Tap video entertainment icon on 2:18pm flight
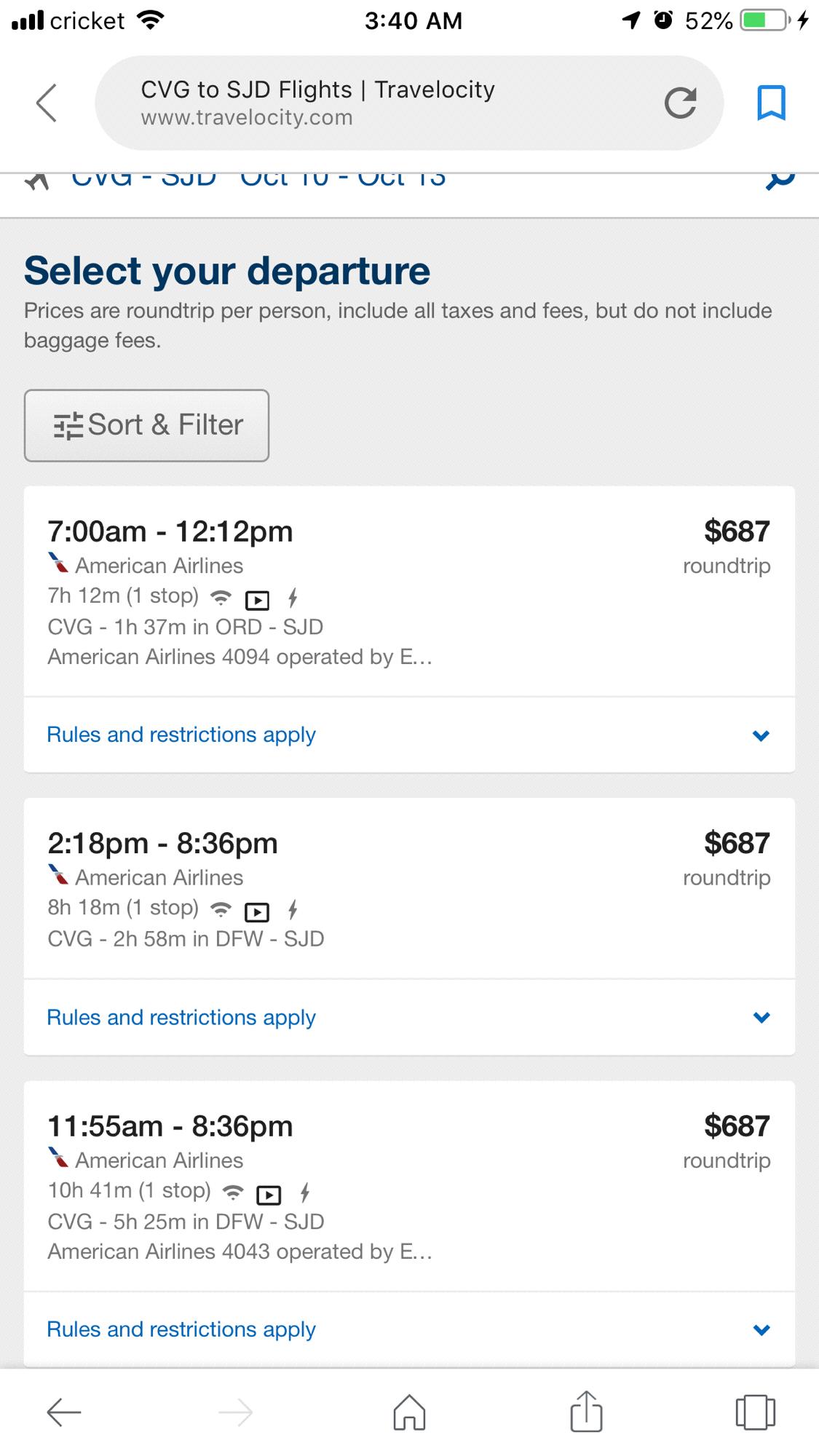This screenshot has height=1456, width=819. pyautogui.click(x=257, y=911)
